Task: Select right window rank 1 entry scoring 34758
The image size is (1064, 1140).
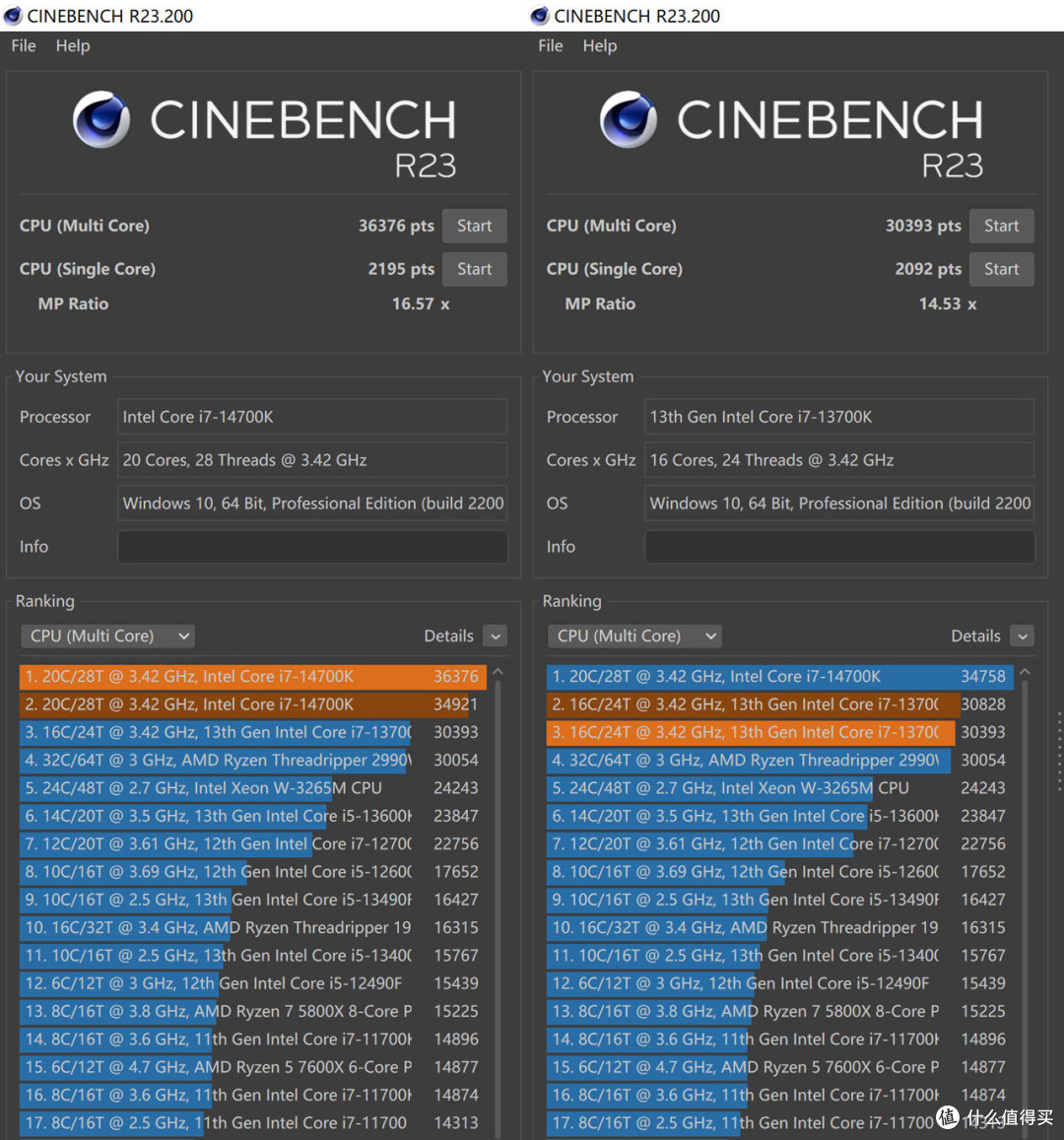Action: pyautogui.click(x=779, y=677)
